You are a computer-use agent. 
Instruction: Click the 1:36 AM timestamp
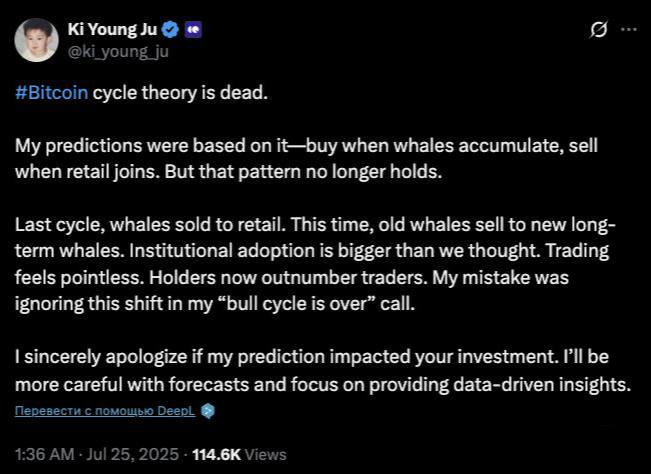45,454
